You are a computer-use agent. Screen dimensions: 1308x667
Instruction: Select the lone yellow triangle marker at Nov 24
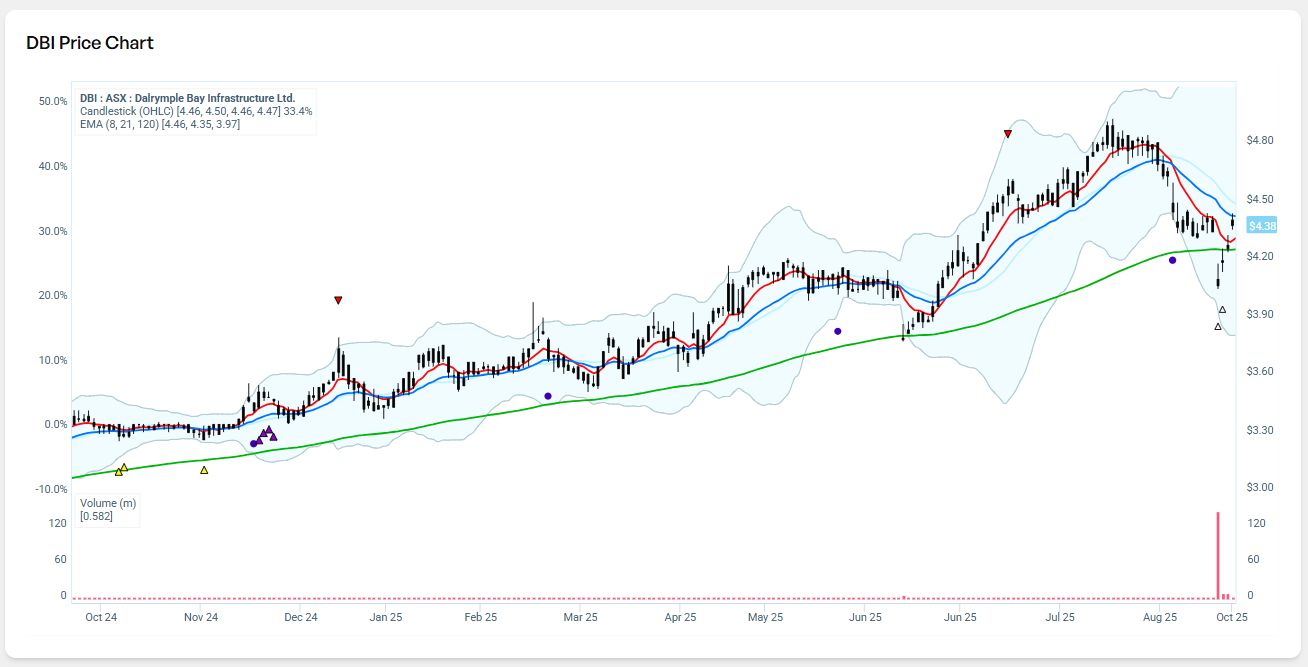[x=204, y=470]
